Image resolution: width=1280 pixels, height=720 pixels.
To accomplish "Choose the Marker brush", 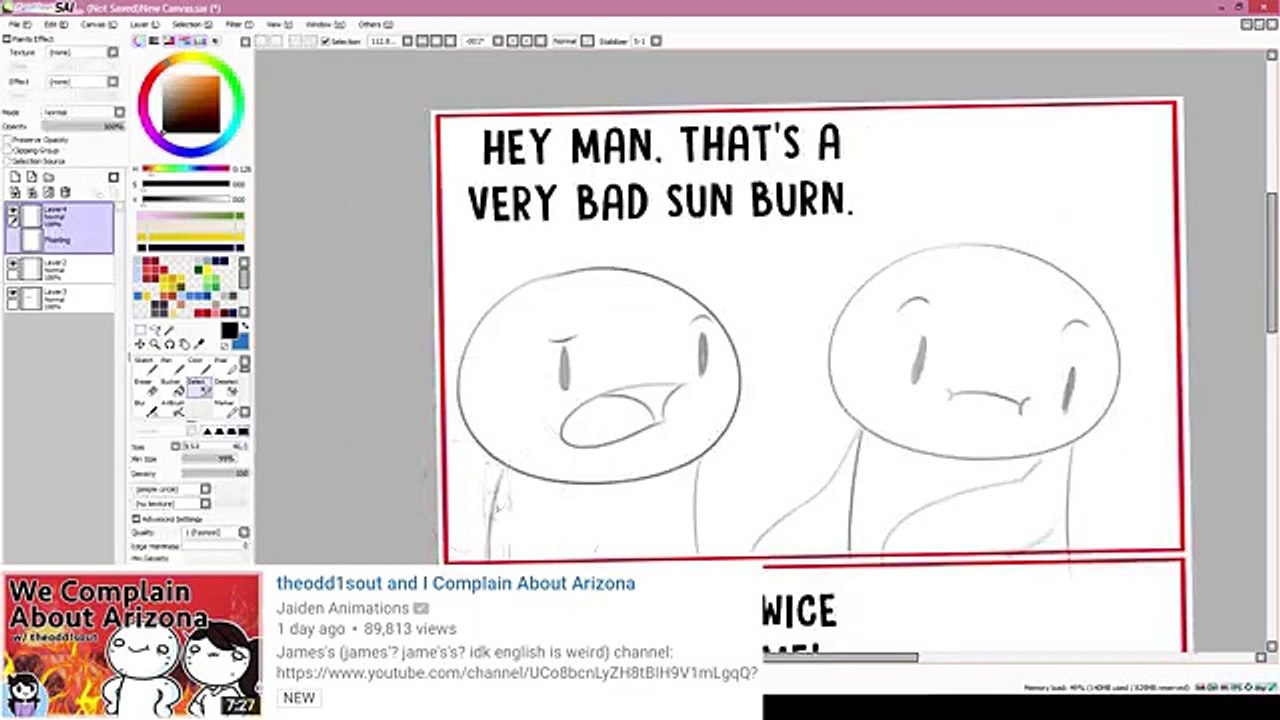I will click(225, 408).
